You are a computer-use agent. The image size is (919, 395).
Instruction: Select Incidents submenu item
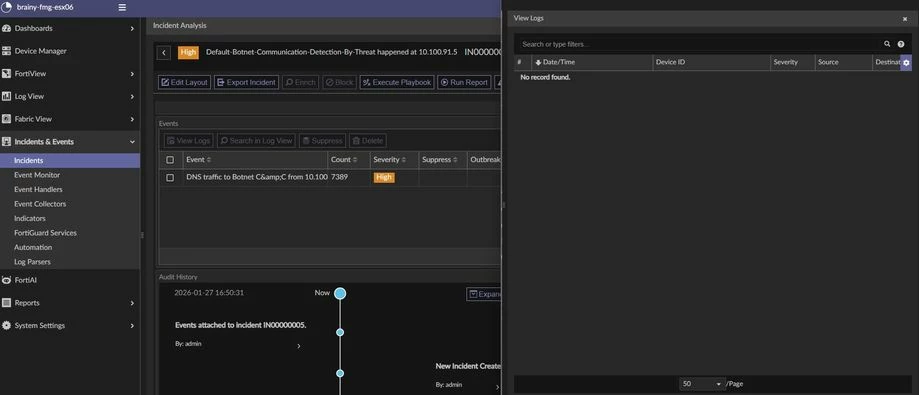click(x=70, y=161)
